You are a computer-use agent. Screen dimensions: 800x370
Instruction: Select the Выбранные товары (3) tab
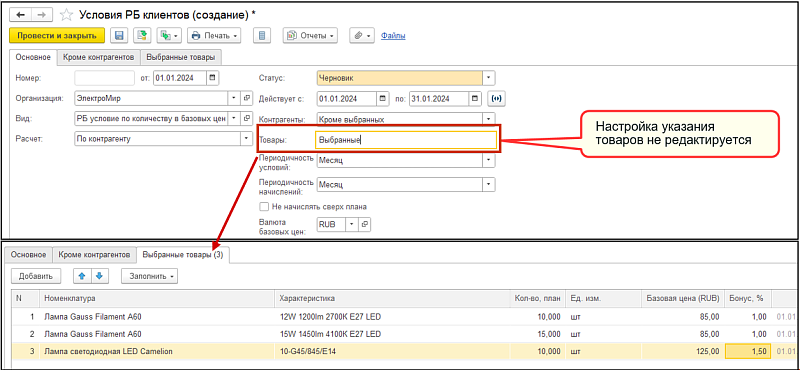[184, 254]
